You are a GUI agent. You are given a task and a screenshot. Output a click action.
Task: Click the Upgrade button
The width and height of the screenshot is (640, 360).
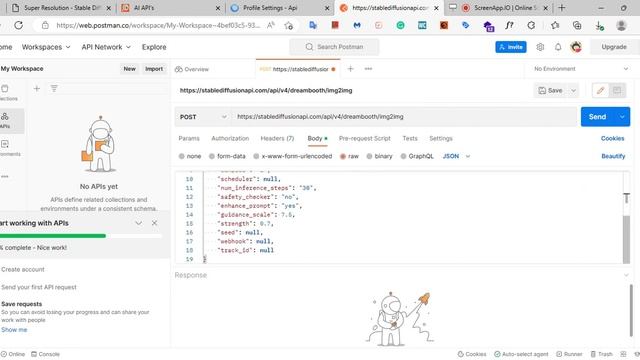pyautogui.click(x=613, y=47)
